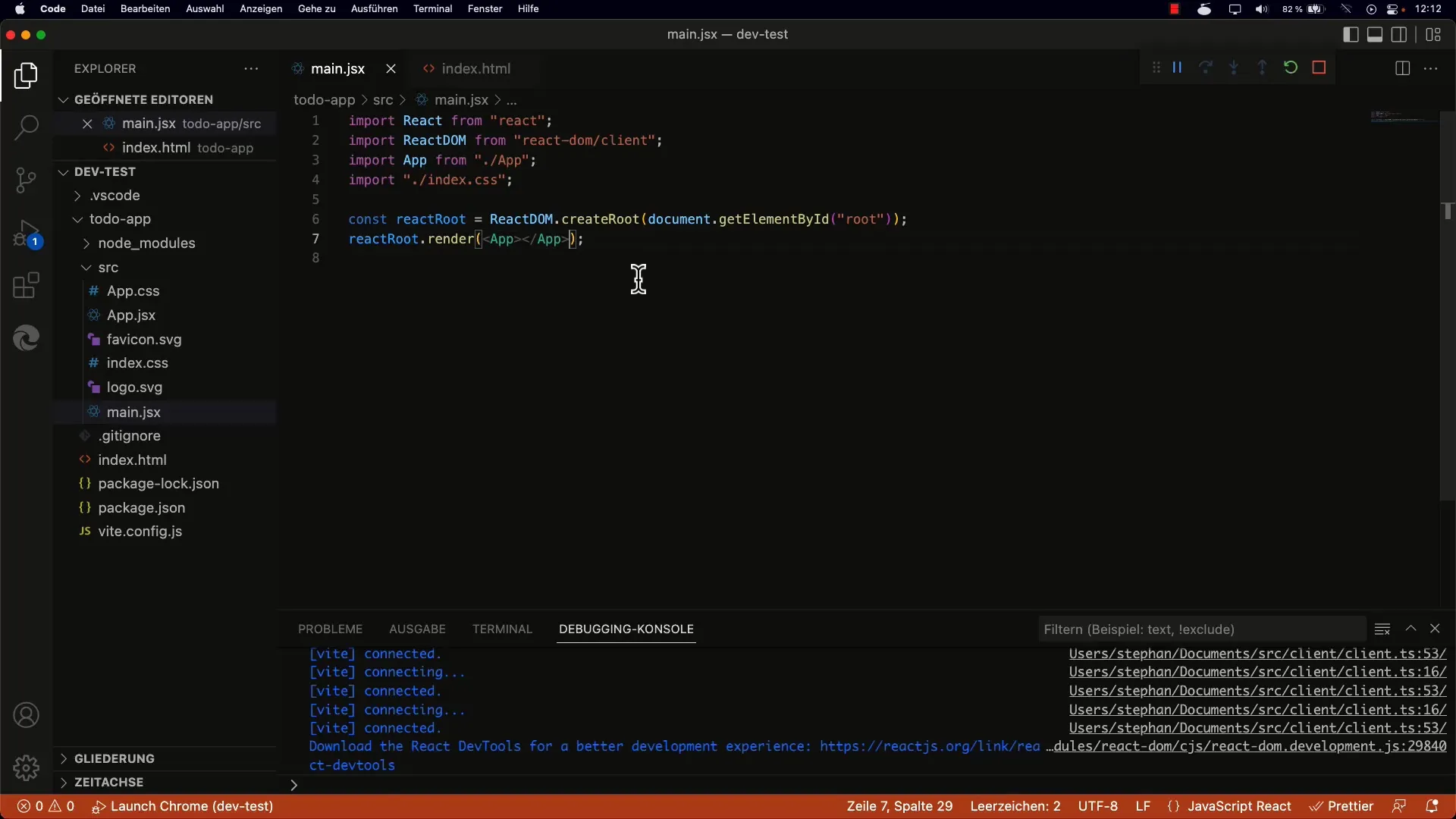Close the bottom panel

pyautogui.click(x=1435, y=629)
